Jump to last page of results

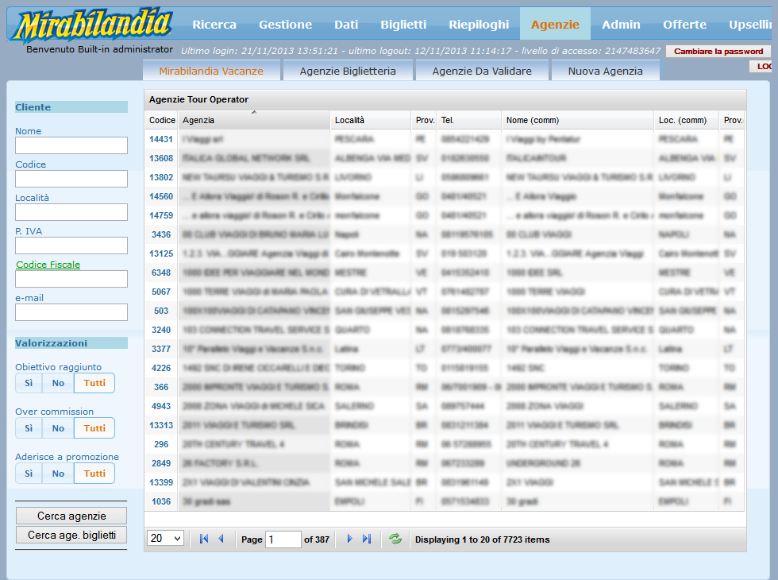point(367,539)
